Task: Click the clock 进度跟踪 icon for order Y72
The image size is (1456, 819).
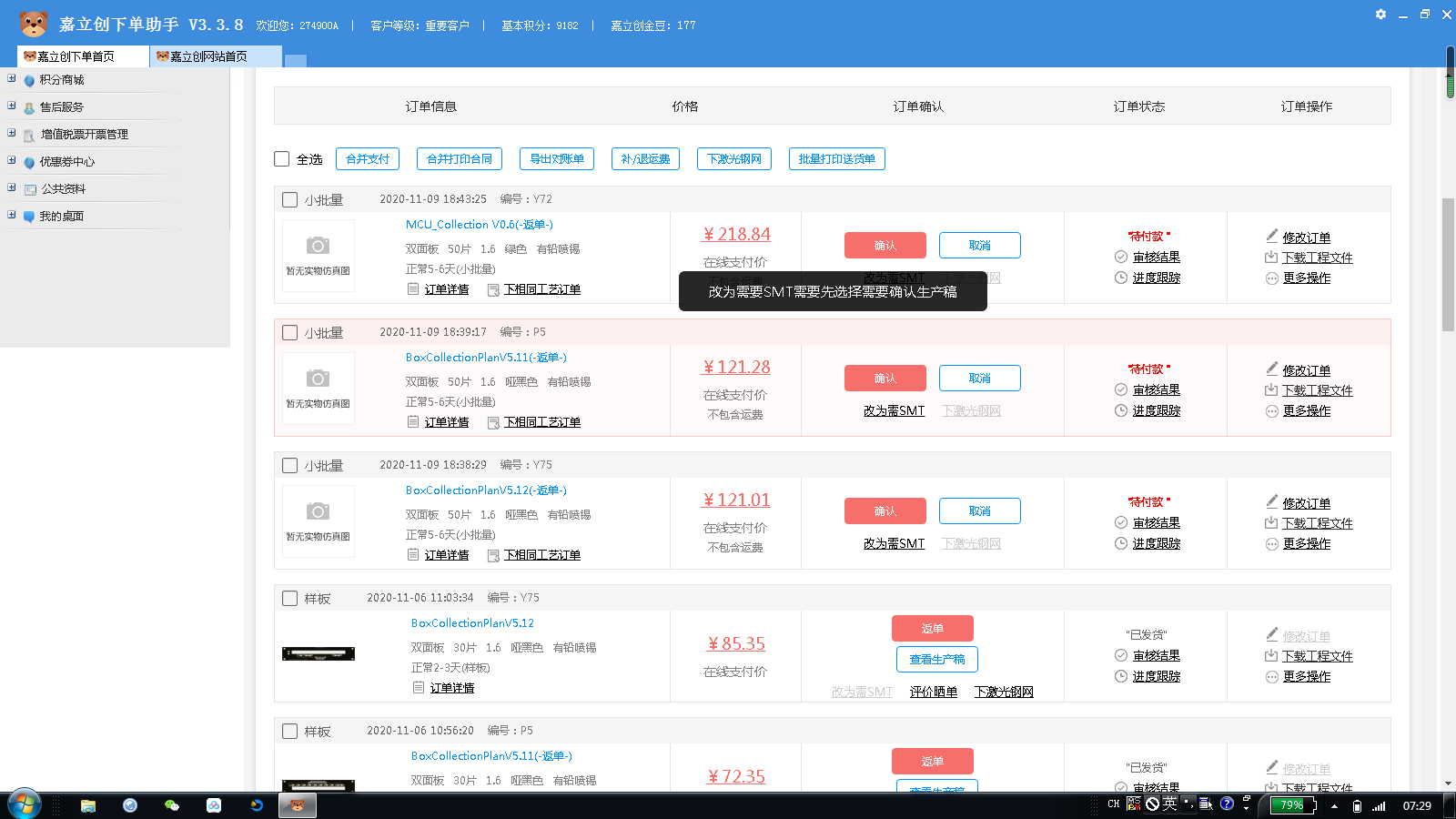Action: (x=1121, y=278)
